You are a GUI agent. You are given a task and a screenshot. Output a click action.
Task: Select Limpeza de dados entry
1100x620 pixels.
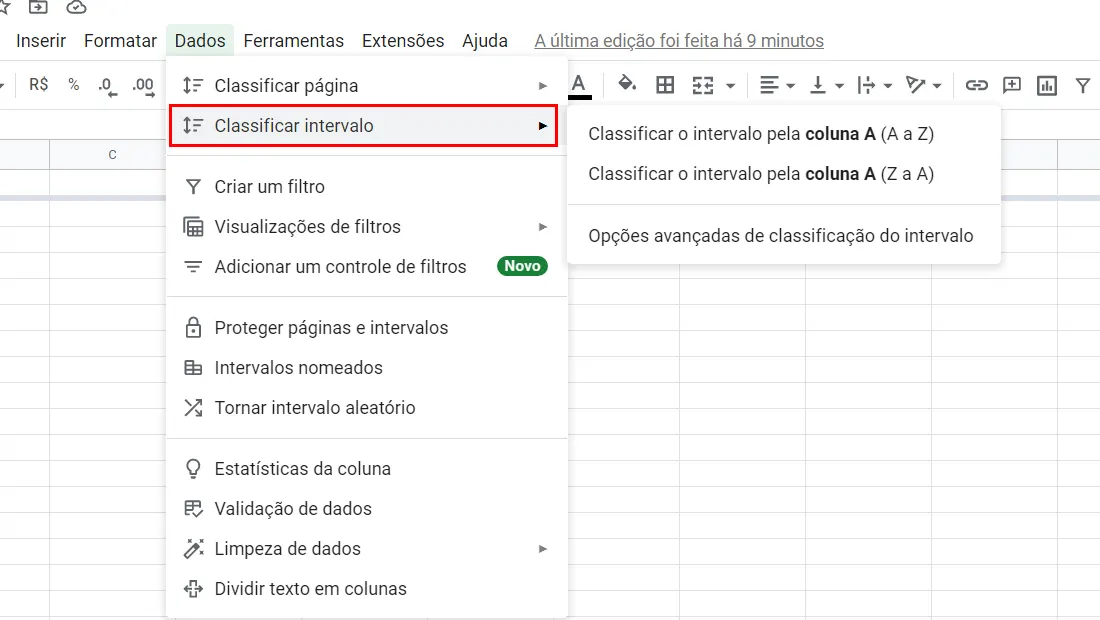[x=366, y=548]
